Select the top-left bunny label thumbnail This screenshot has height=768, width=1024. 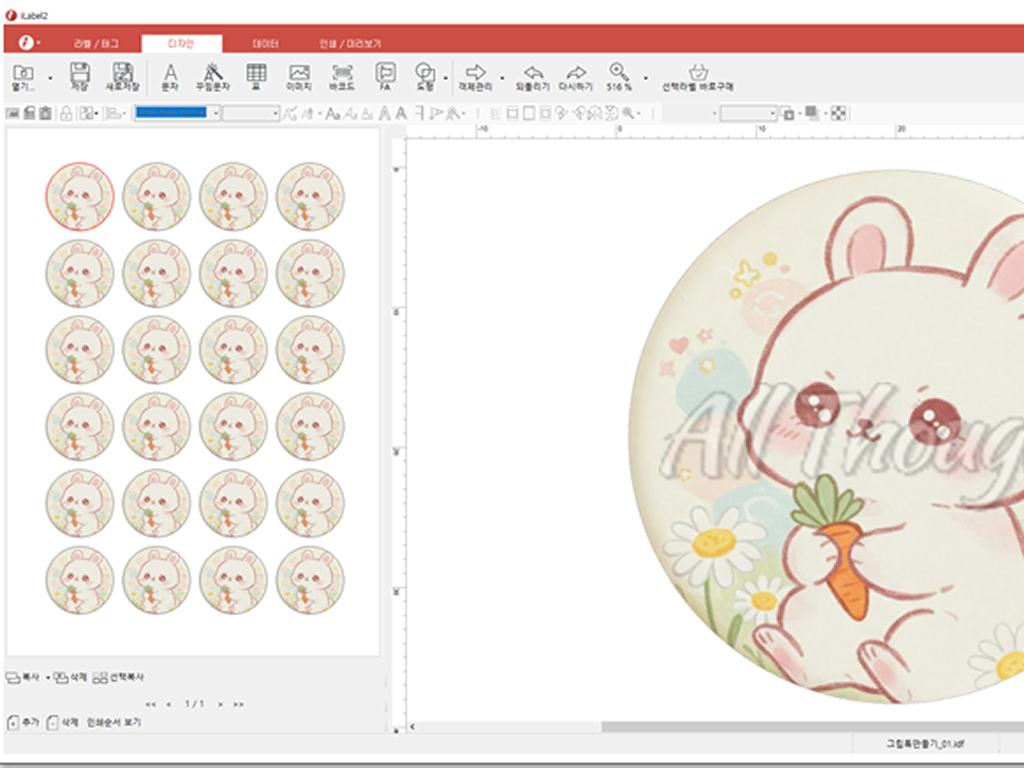(x=80, y=195)
